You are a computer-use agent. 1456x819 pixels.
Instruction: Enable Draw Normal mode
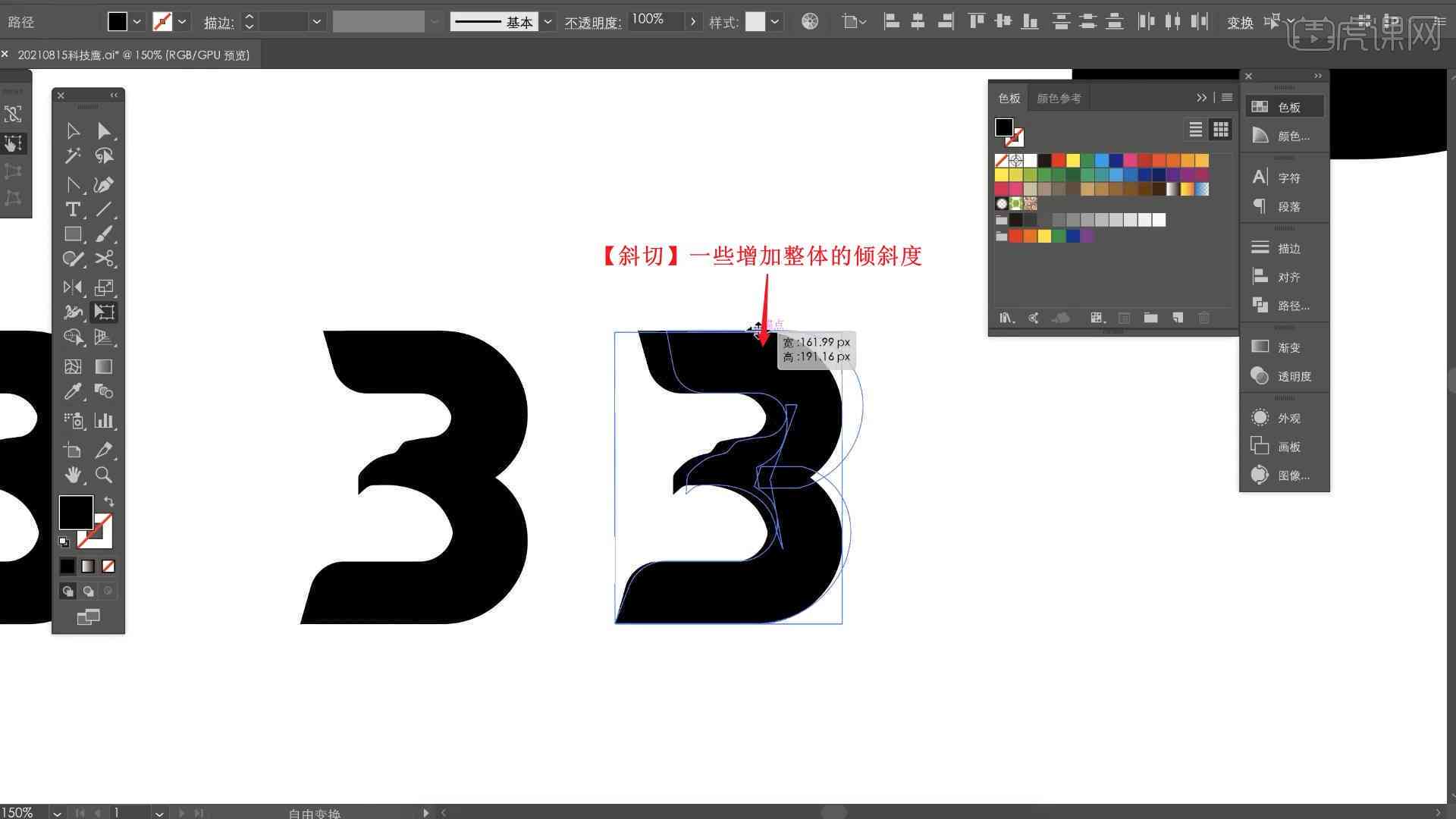coord(67,591)
